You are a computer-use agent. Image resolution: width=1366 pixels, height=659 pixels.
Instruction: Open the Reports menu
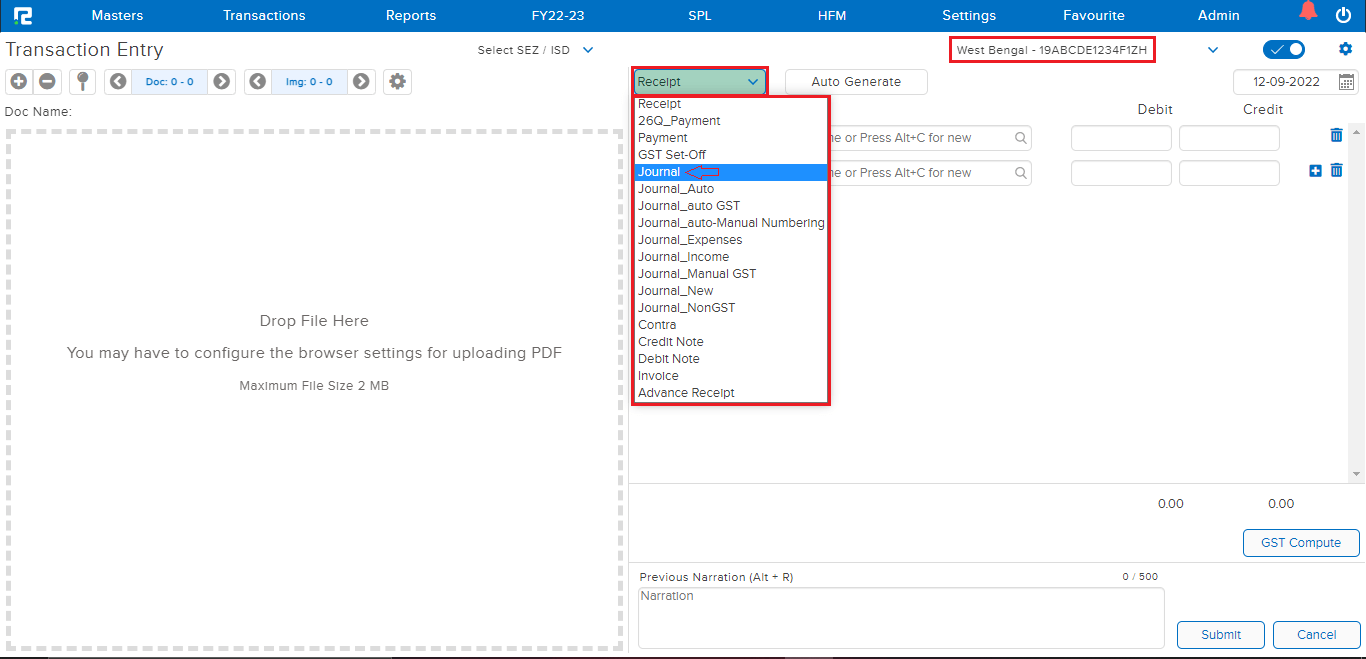click(411, 15)
